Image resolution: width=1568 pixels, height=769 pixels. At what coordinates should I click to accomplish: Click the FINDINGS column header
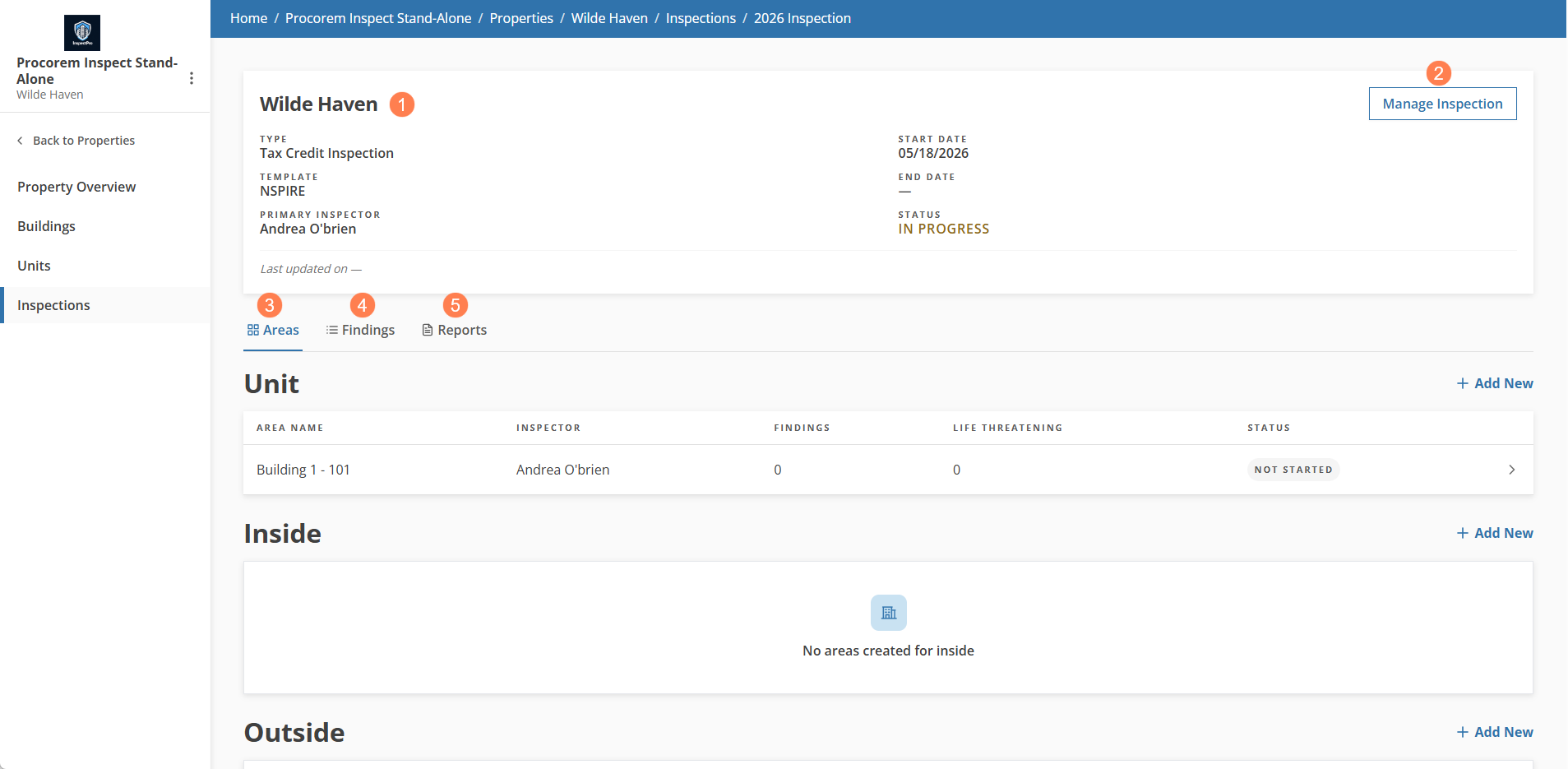click(802, 428)
